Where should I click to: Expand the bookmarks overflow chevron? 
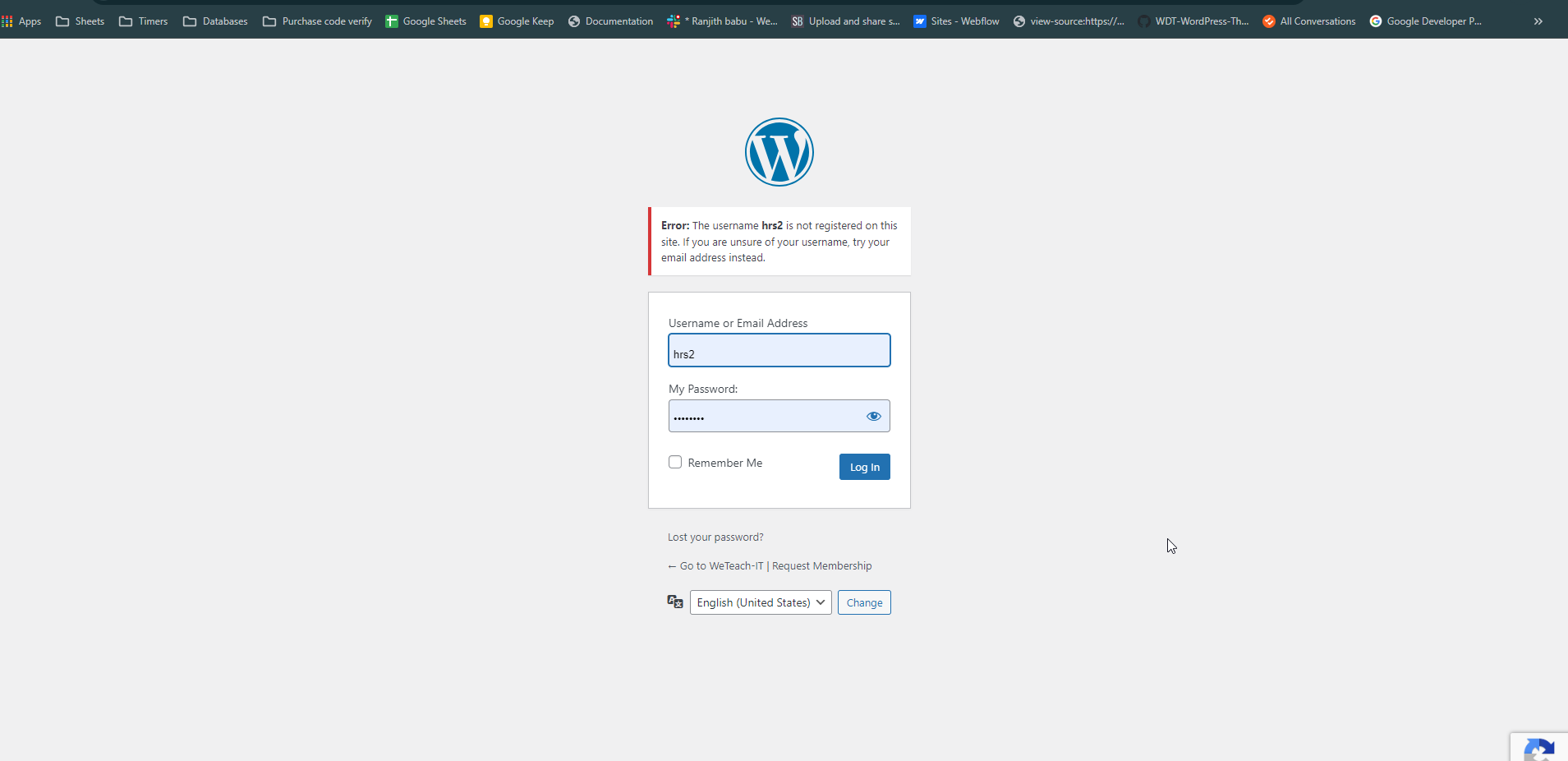[x=1538, y=21]
